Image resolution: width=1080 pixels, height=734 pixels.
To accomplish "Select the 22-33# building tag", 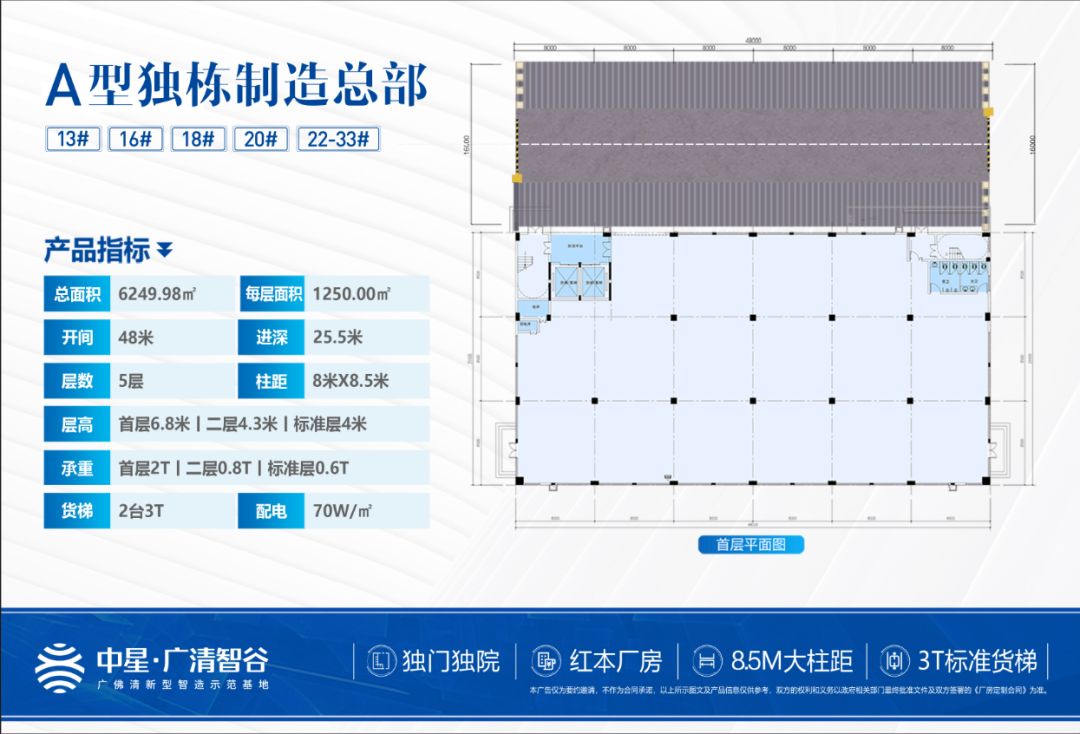I will tap(338, 139).
